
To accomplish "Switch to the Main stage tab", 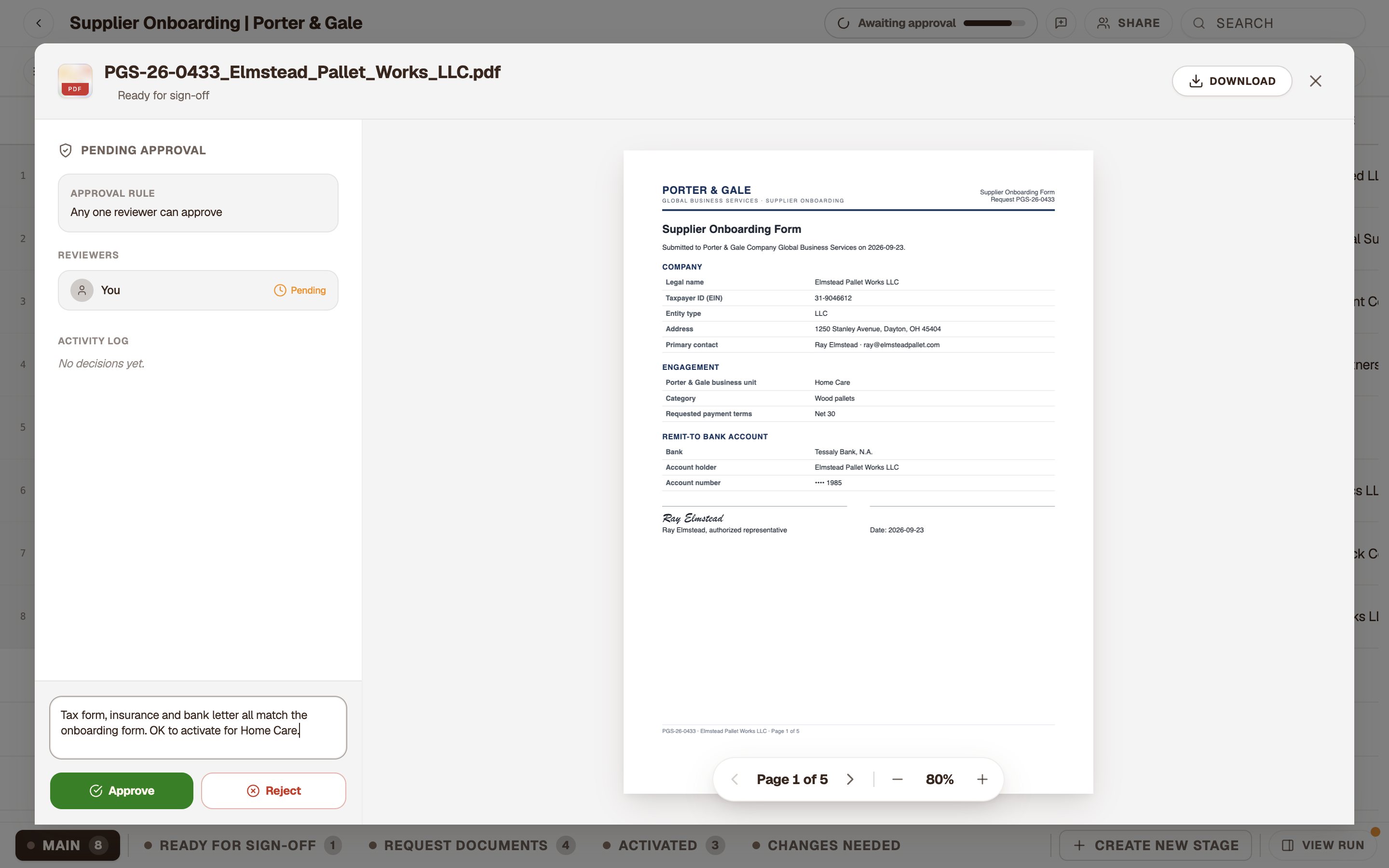I will coord(68,845).
